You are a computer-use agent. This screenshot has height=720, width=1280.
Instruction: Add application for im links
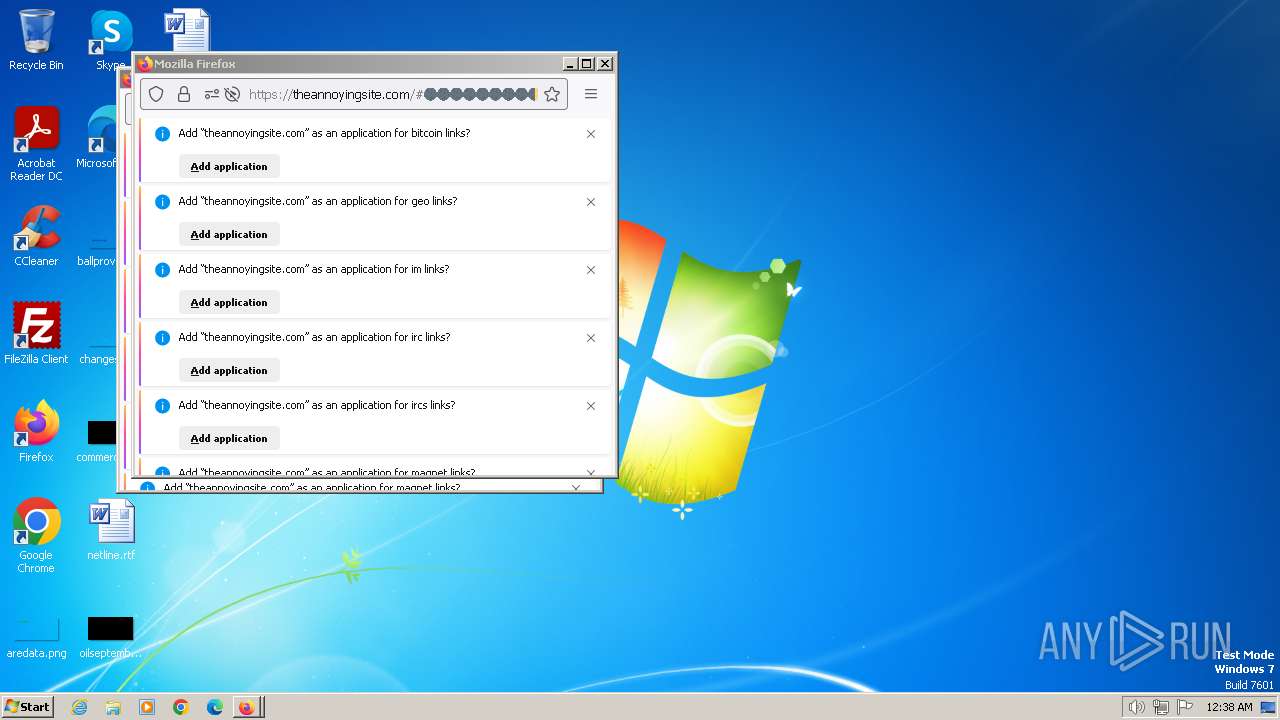[x=229, y=302]
